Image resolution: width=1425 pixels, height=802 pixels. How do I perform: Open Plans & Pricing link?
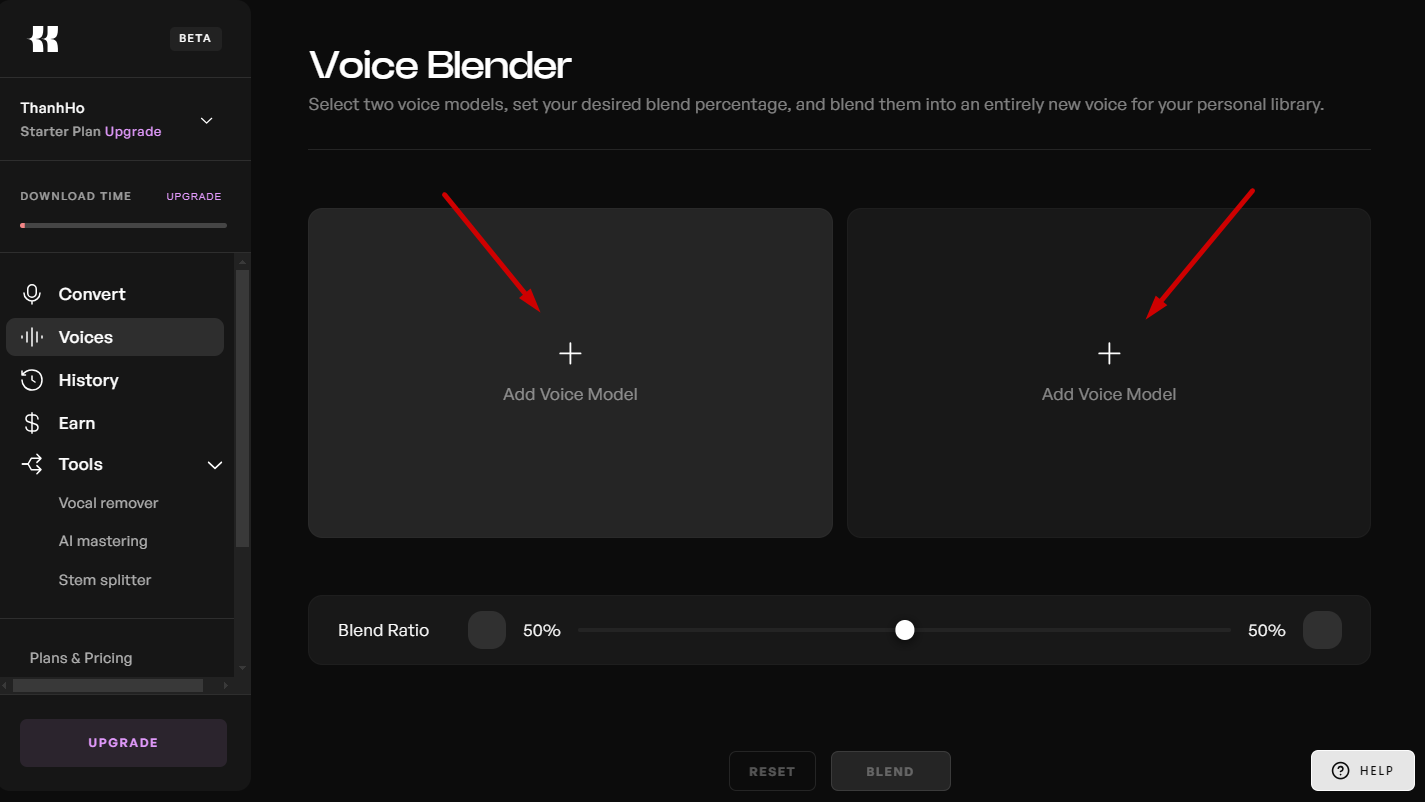(x=81, y=658)
